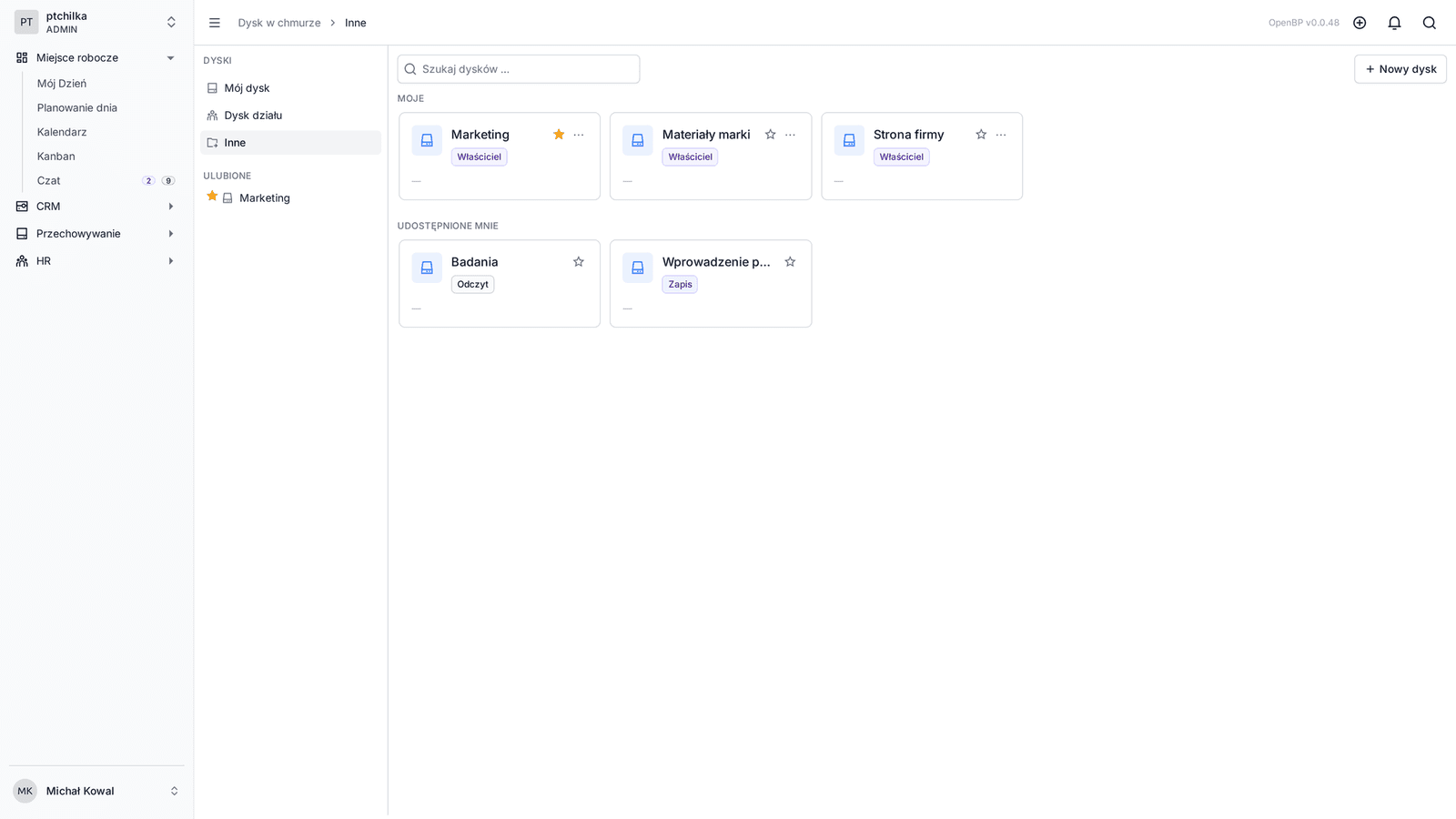Favorite the Materiały marki disk
The width and height of the screenshot is (1456, 819).
click(770, 135)
